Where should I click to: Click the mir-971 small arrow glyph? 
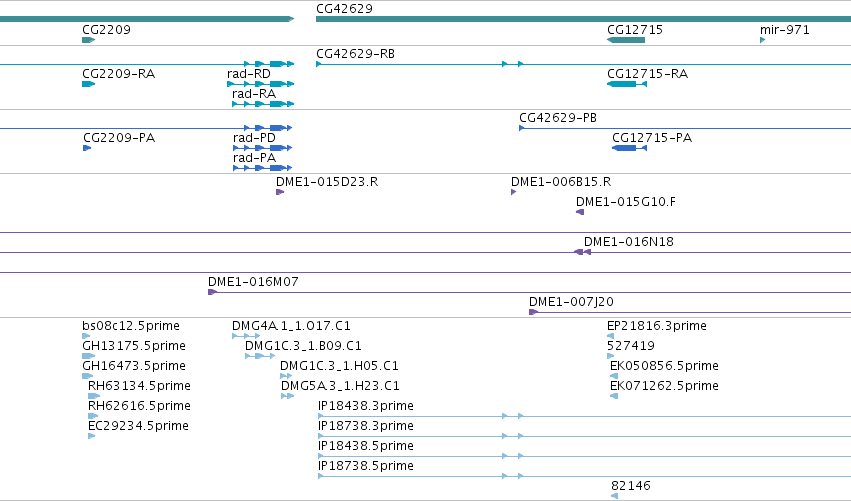click(x=763, y=40)
